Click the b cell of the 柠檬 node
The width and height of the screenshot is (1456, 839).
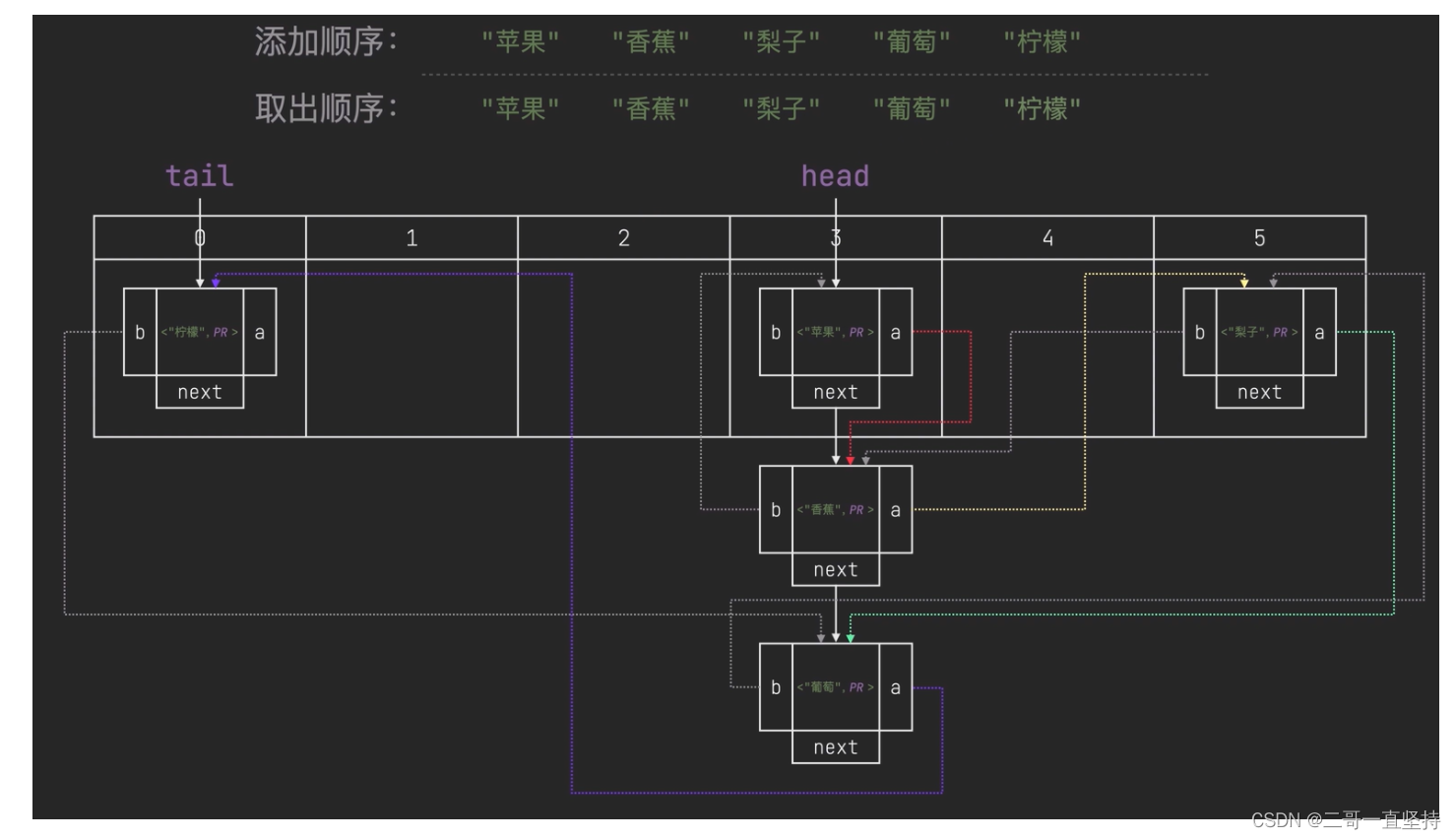pyautogui.click(x=140, y=332)
